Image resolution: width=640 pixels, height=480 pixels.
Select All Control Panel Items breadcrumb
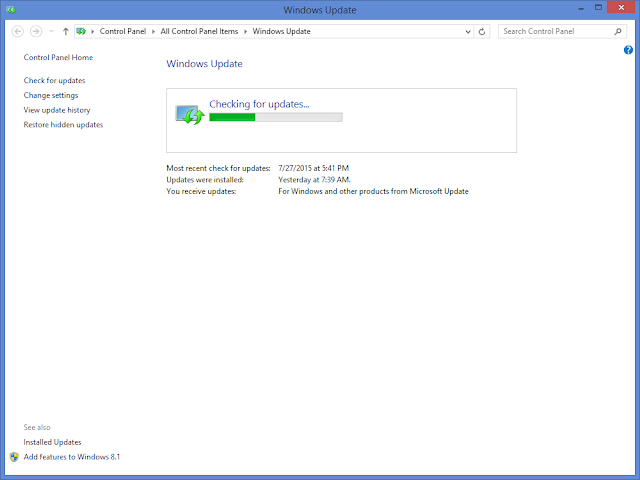pyautogui.click(x=199, y=31)
